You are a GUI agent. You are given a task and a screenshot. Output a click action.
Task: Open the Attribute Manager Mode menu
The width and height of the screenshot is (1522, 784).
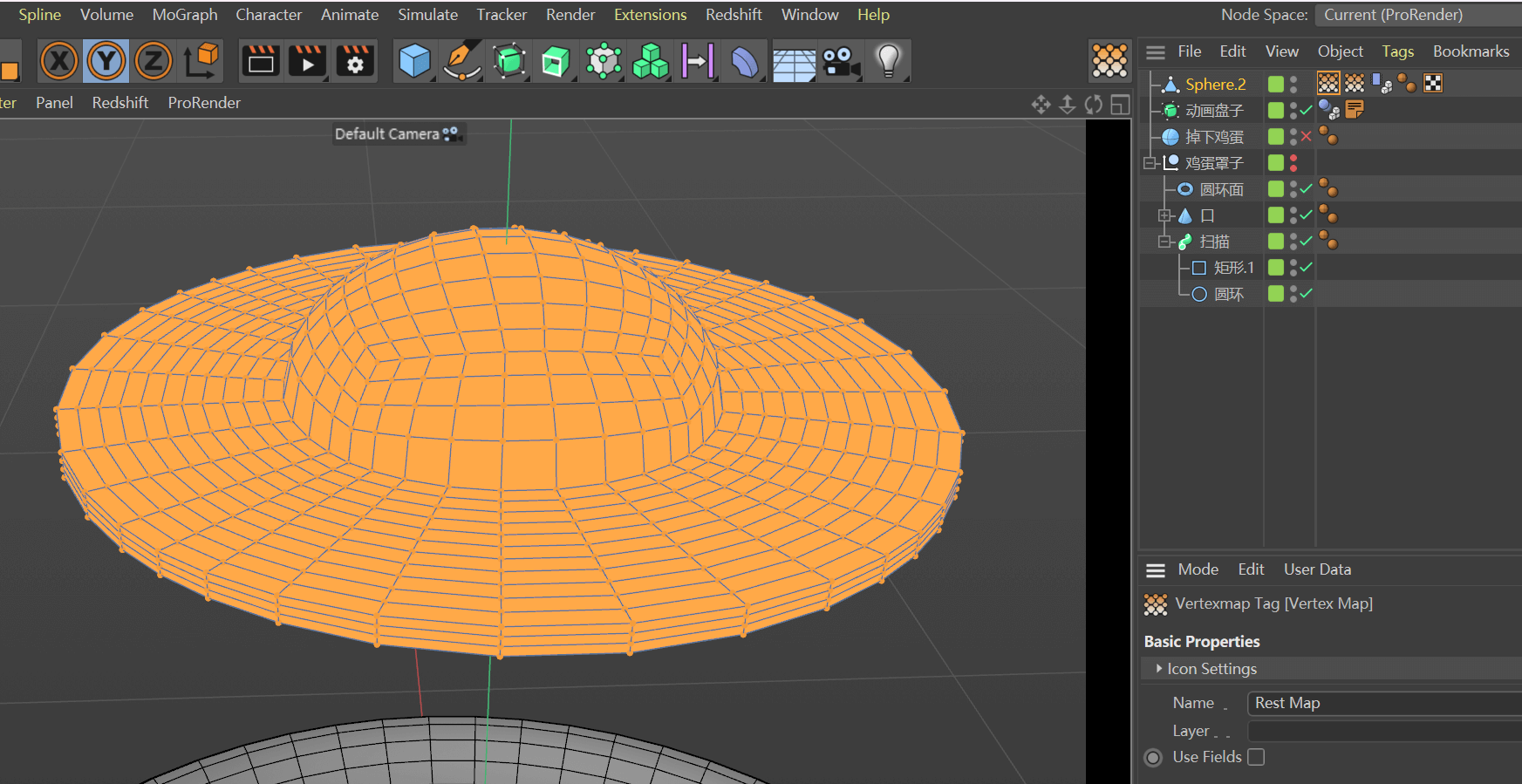pyautogui.click(x=1198, y=569)
